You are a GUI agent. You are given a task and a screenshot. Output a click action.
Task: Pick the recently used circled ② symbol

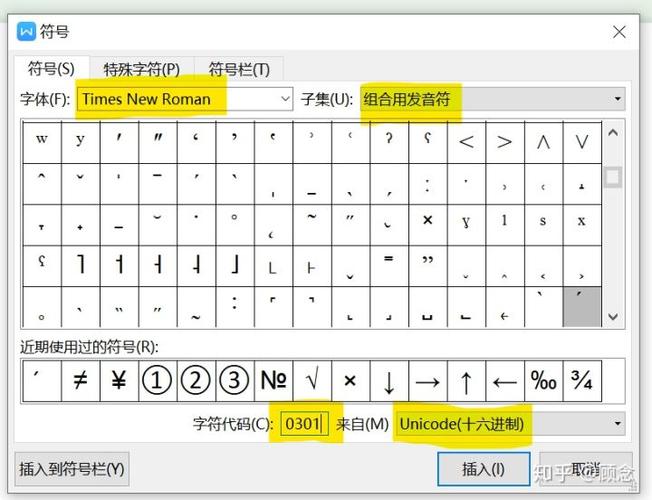[x=196, y=381]
